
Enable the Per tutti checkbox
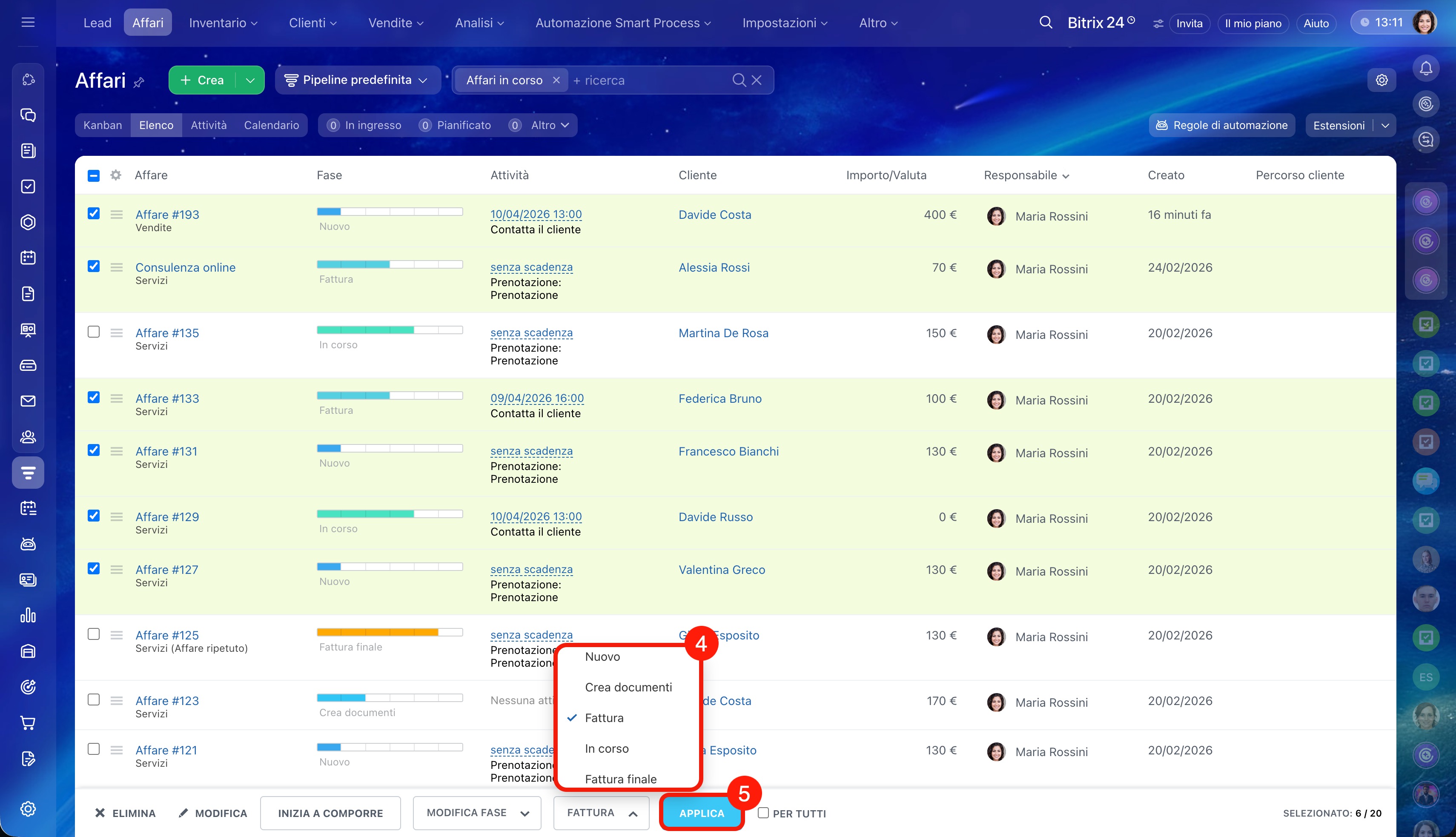coord(763,812)
